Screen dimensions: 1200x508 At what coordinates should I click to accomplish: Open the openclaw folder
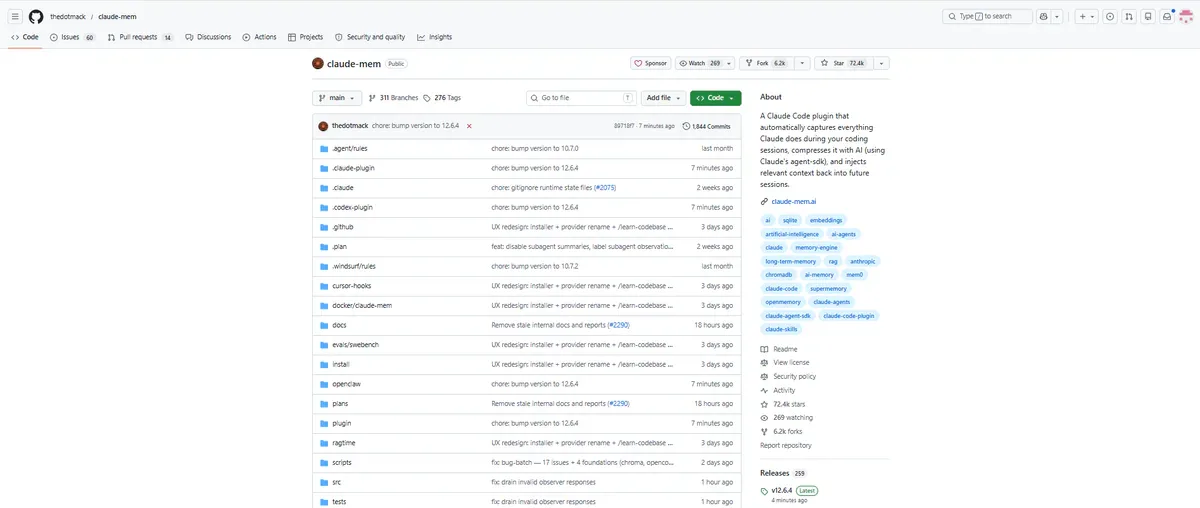(346, 384)
